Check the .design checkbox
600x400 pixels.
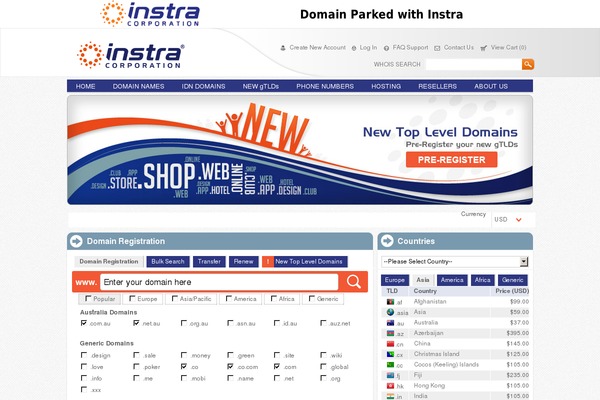84,355
